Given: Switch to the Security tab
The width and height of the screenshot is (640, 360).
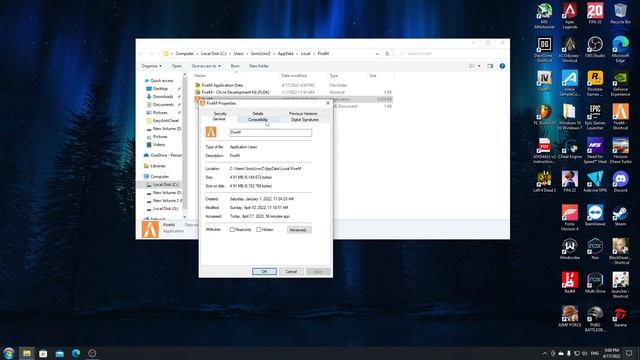Looking at the screenshot, I should pos(220,113).
